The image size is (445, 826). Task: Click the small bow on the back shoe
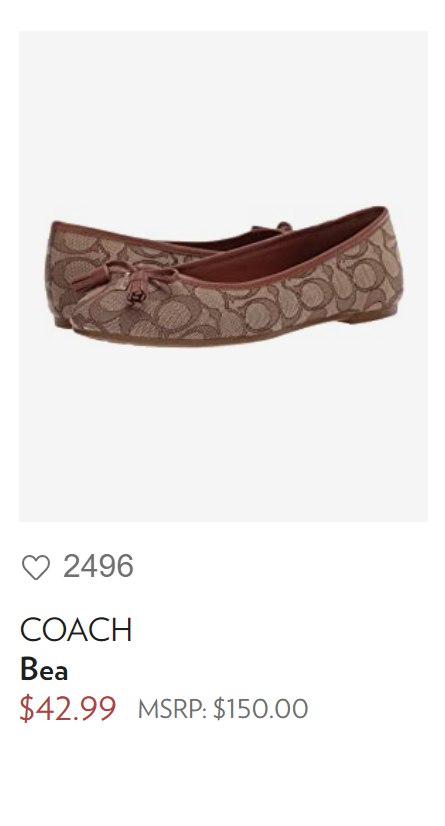click(274, 228)
